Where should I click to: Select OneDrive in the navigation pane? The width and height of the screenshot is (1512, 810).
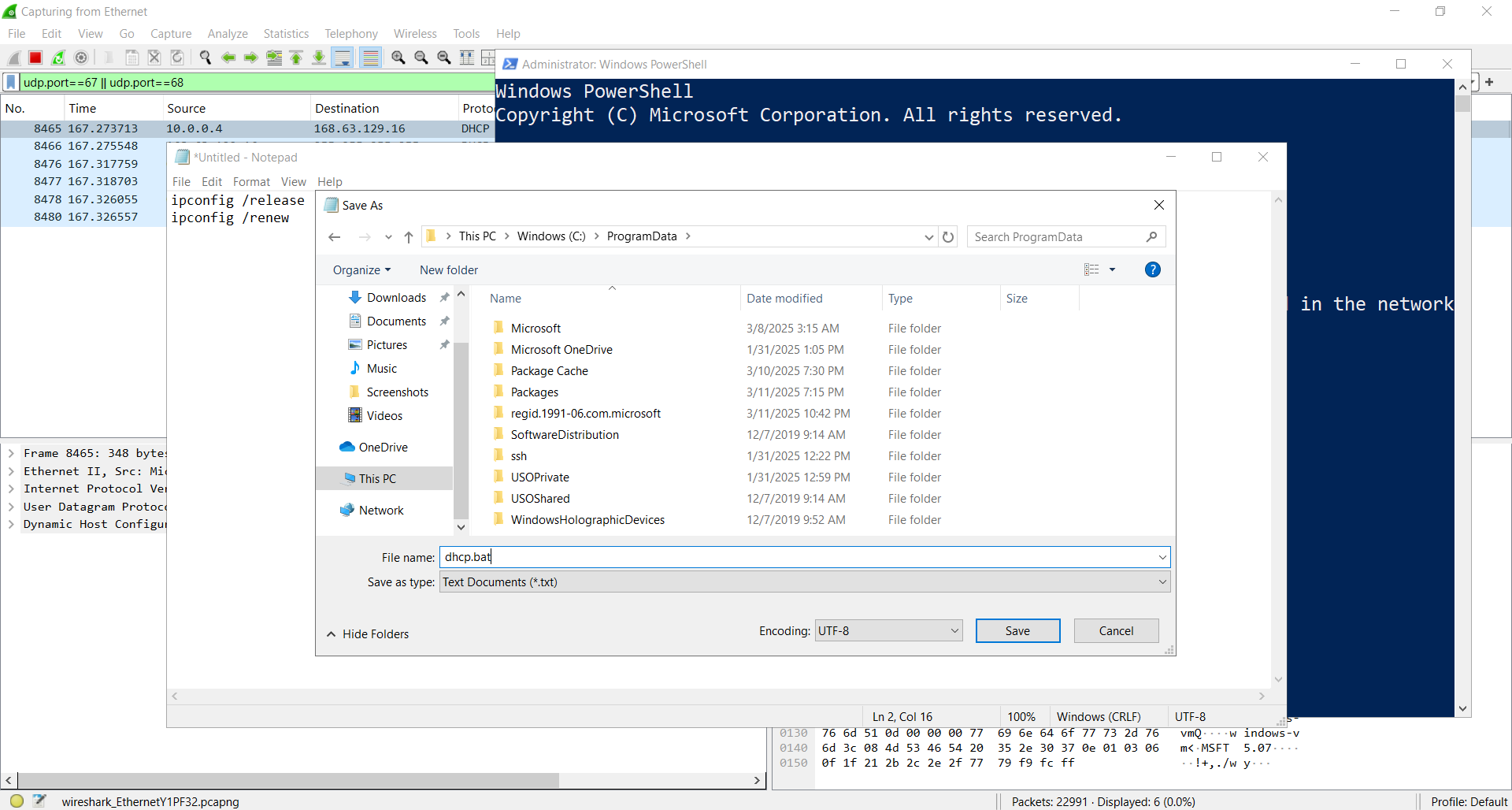[384, 448]
